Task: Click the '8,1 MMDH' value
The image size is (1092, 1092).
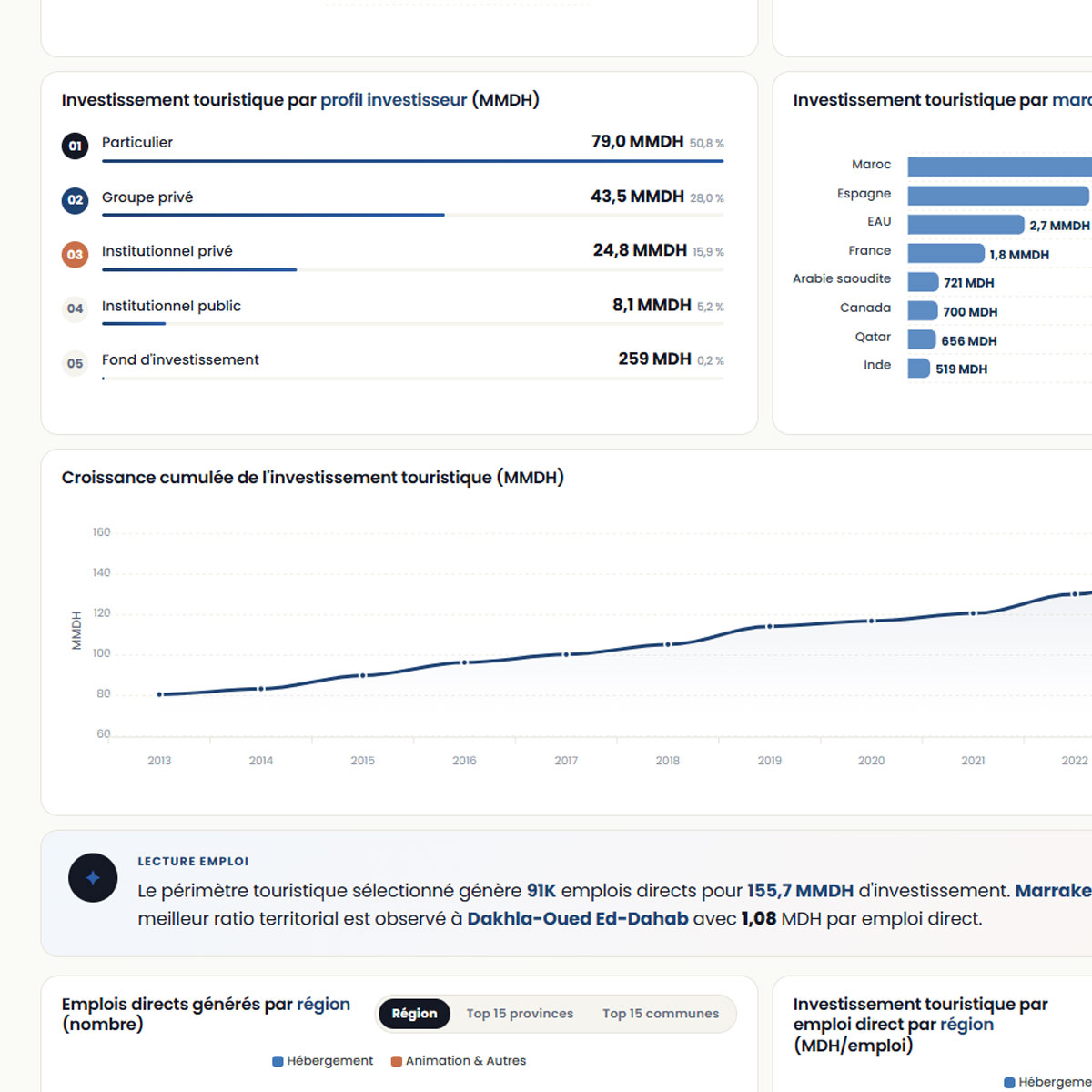Action: (x=652, y=306)
